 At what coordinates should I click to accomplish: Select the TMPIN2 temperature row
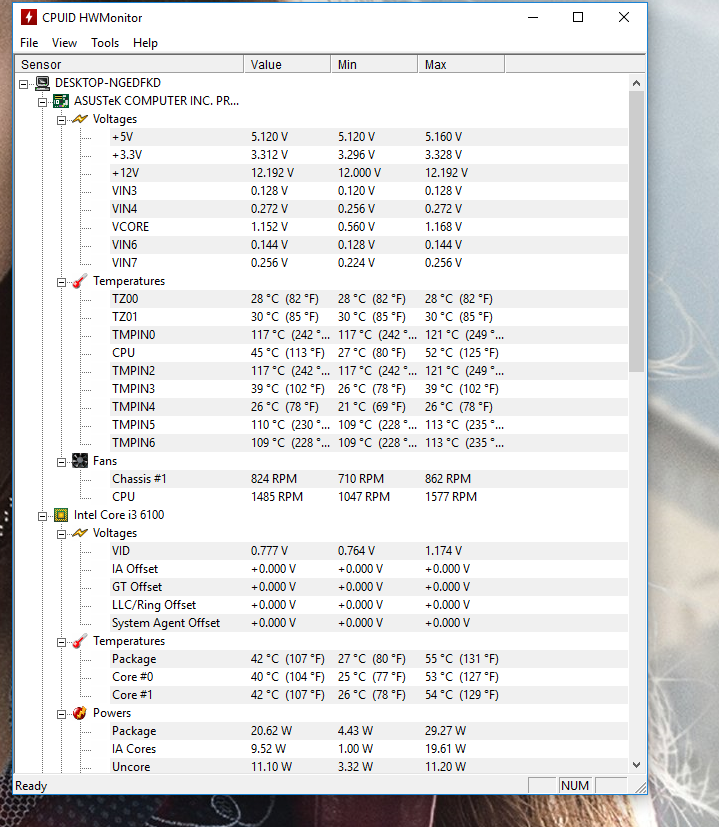(369, 371)
